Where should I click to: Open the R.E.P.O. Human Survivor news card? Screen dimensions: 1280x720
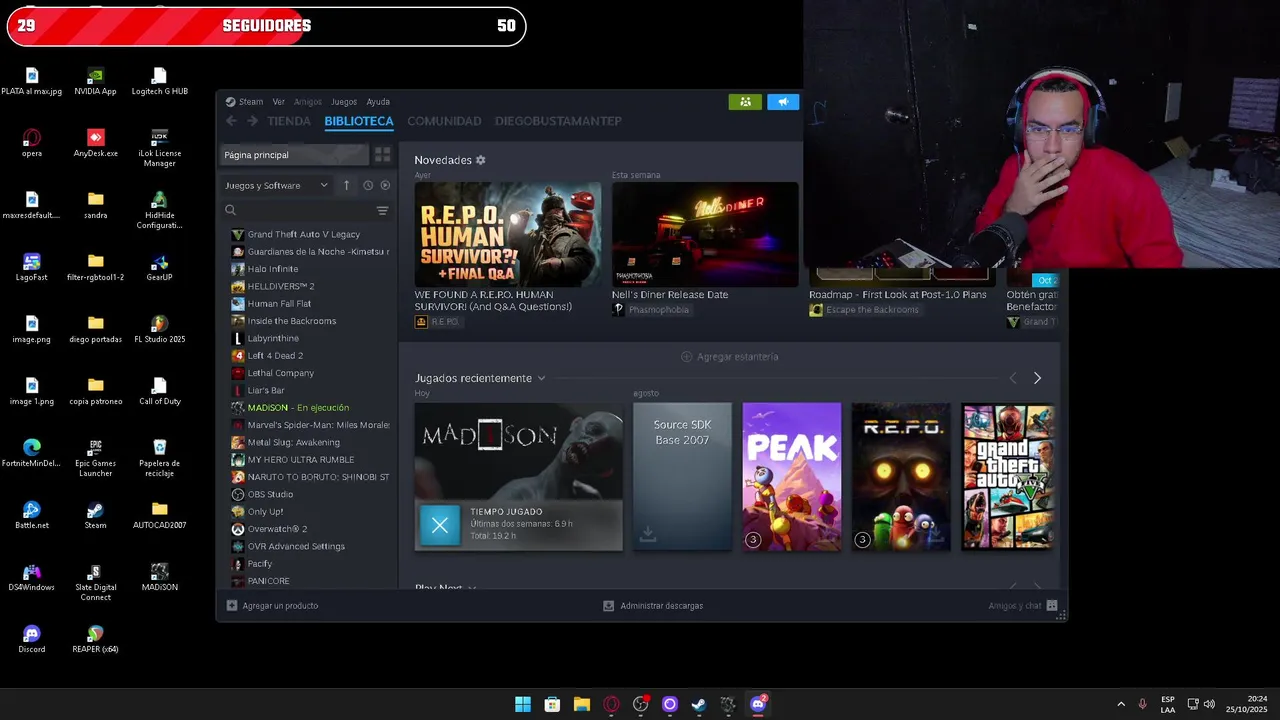click(508, 234)
